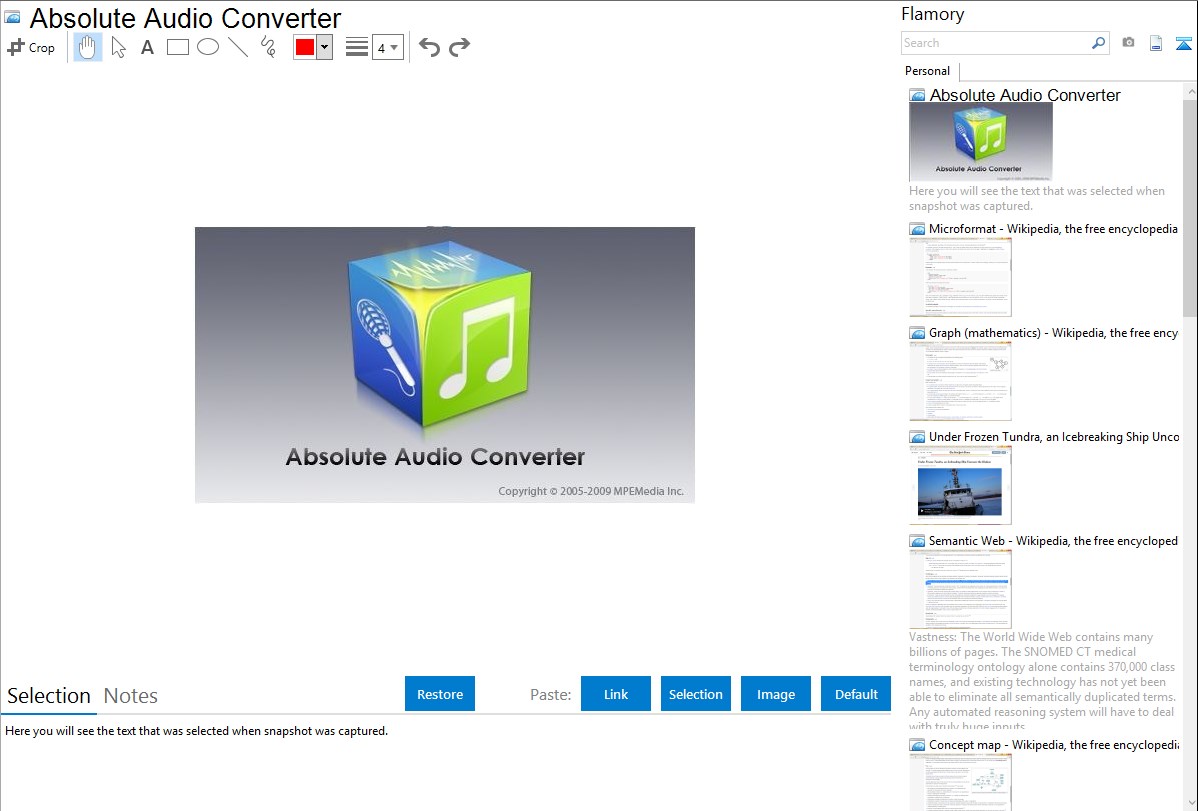Pick the rectangle shape tool
This screenshot has width=1198, height=811.
[x=178, y=47]
